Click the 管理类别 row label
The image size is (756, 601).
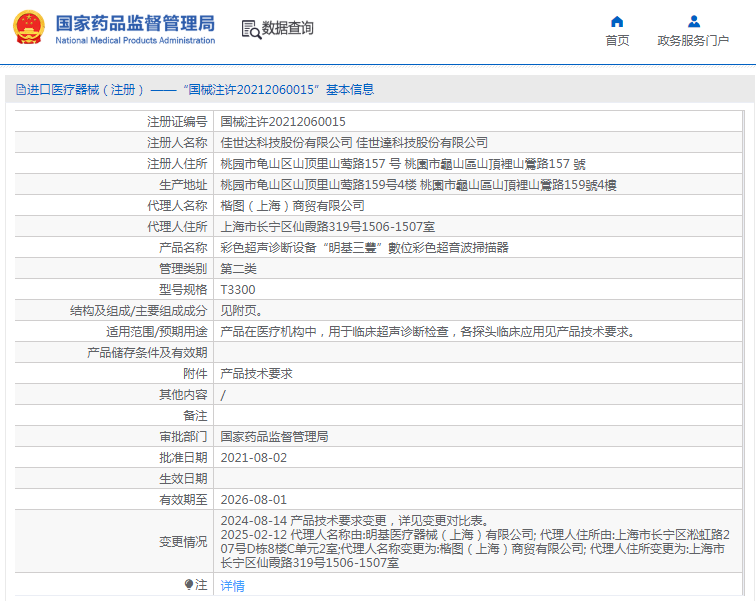point(183,269)
